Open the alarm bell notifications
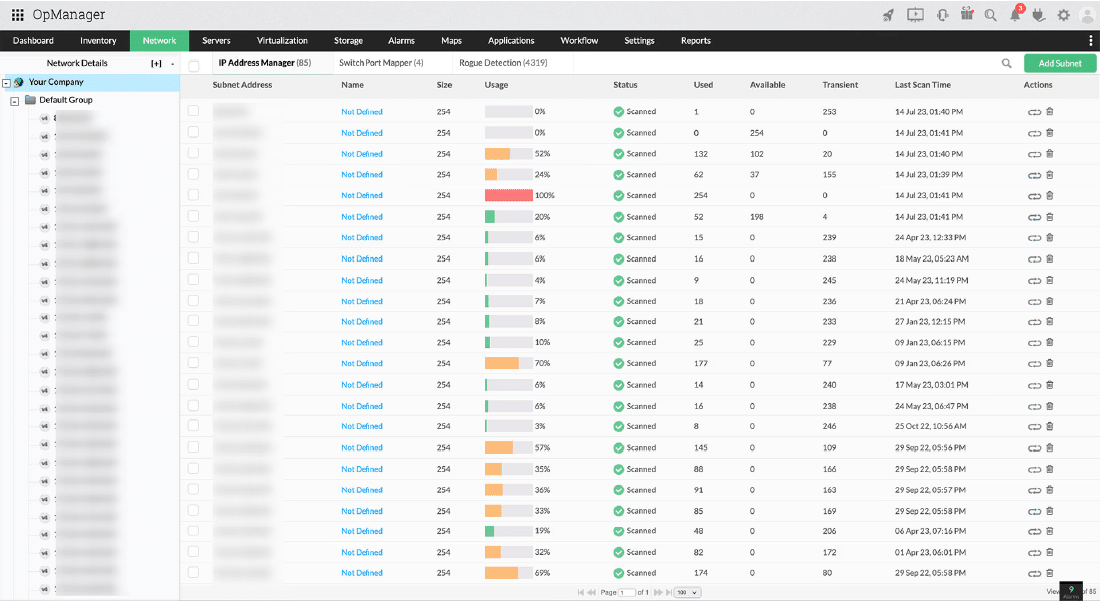Screen dimensions: 1100x602 click(x=1015, y=14)
